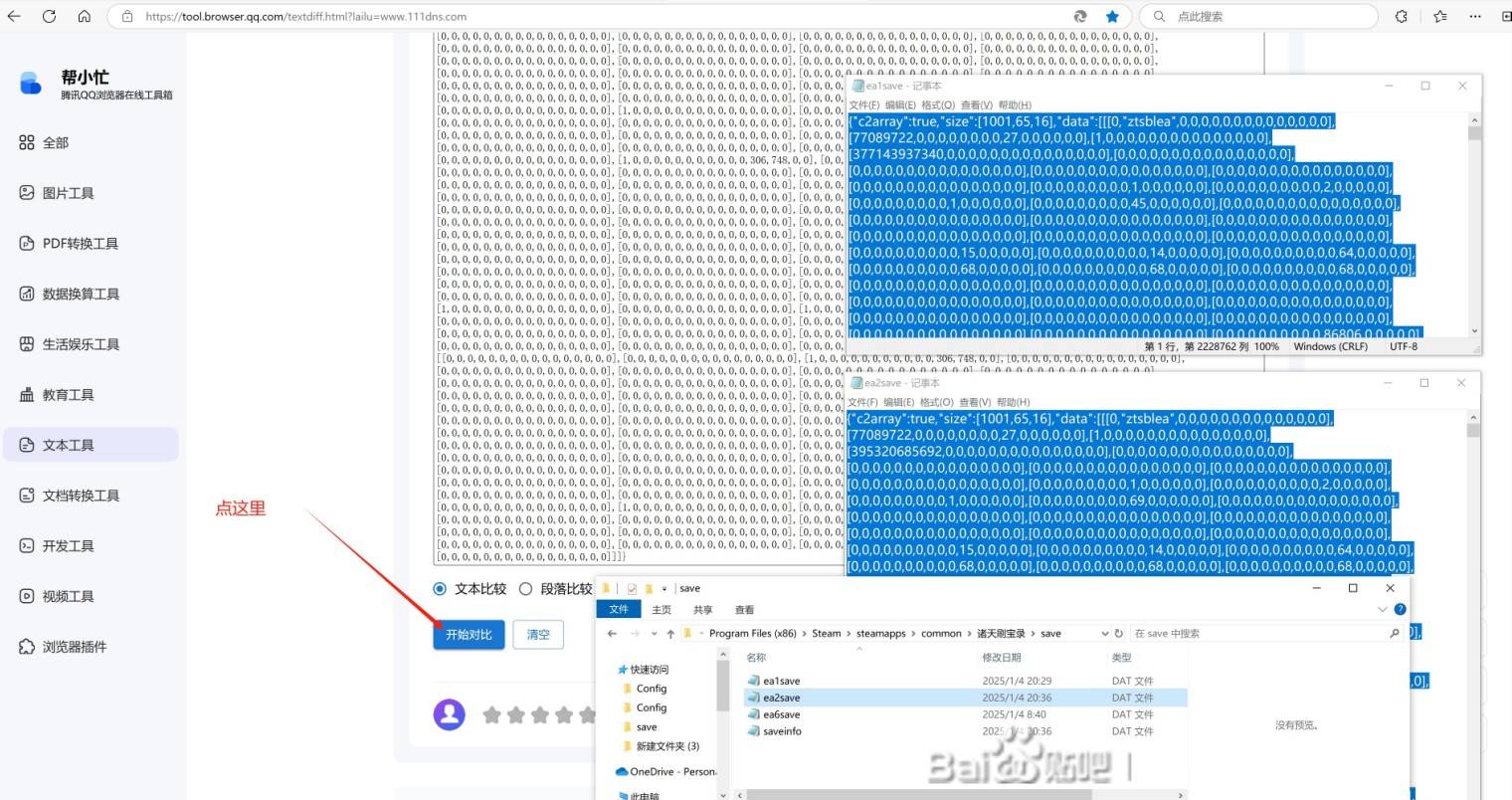Open Explorer quick access toolbar dropdown
Screen dimensions: 1512x800
pyautogui.click(x=664, y=589)
